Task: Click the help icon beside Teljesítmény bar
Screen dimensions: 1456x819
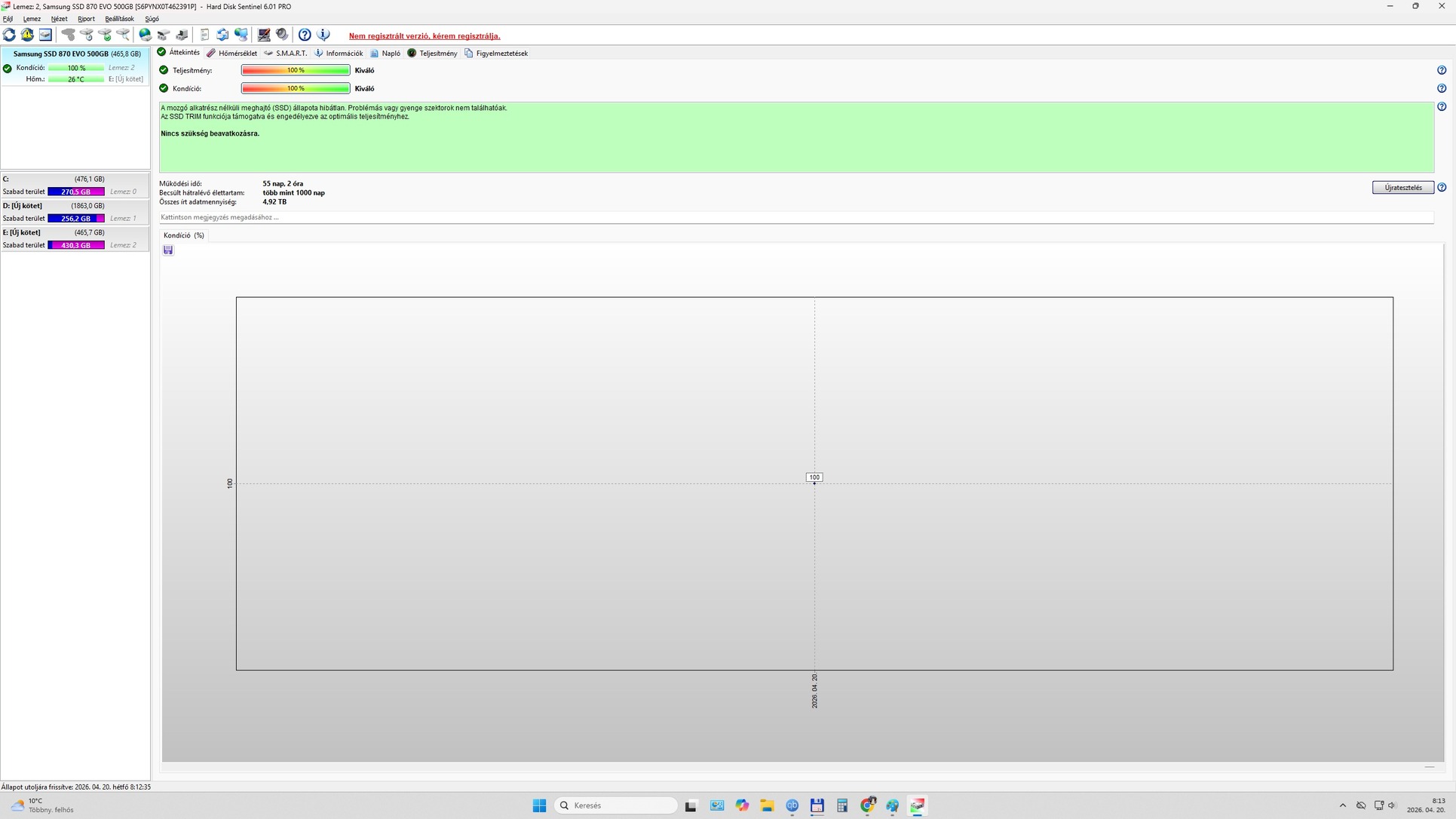Action: pyautogui.click(x=1441, y=70)
